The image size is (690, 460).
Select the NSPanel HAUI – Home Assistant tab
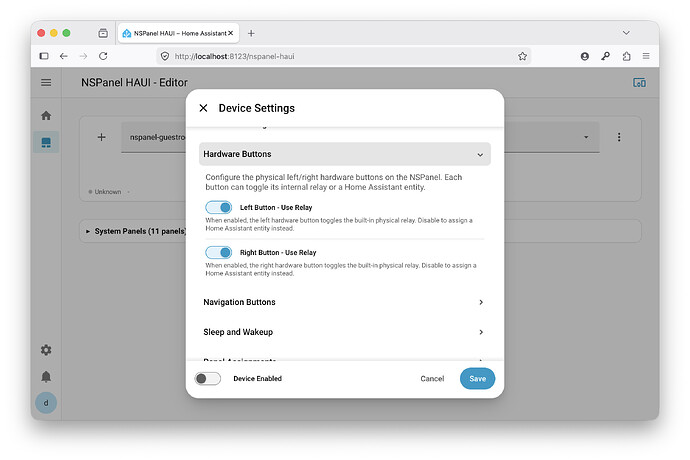pos(178,33)
